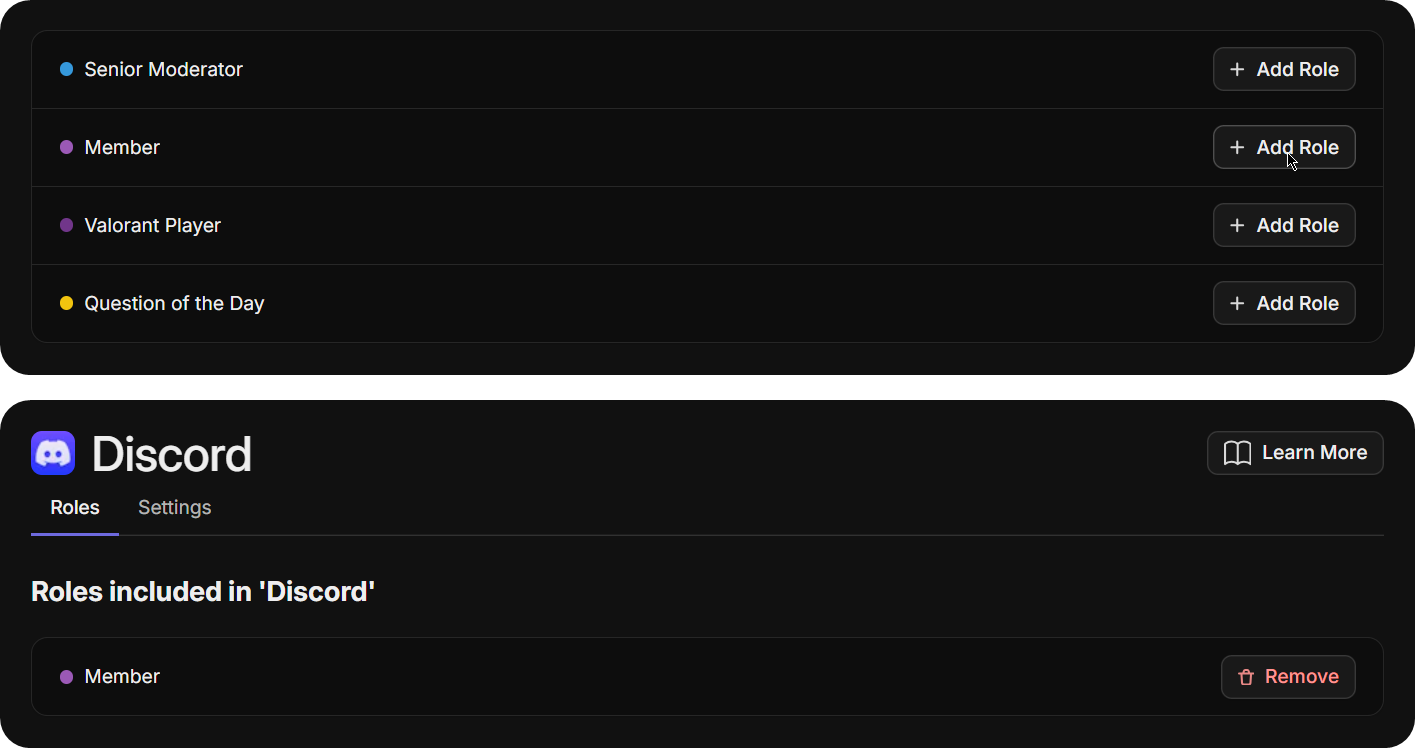The width and height of the screenshot is (1415, 748).
Task: Switch to the Settings tab
Action: [174, 507]
